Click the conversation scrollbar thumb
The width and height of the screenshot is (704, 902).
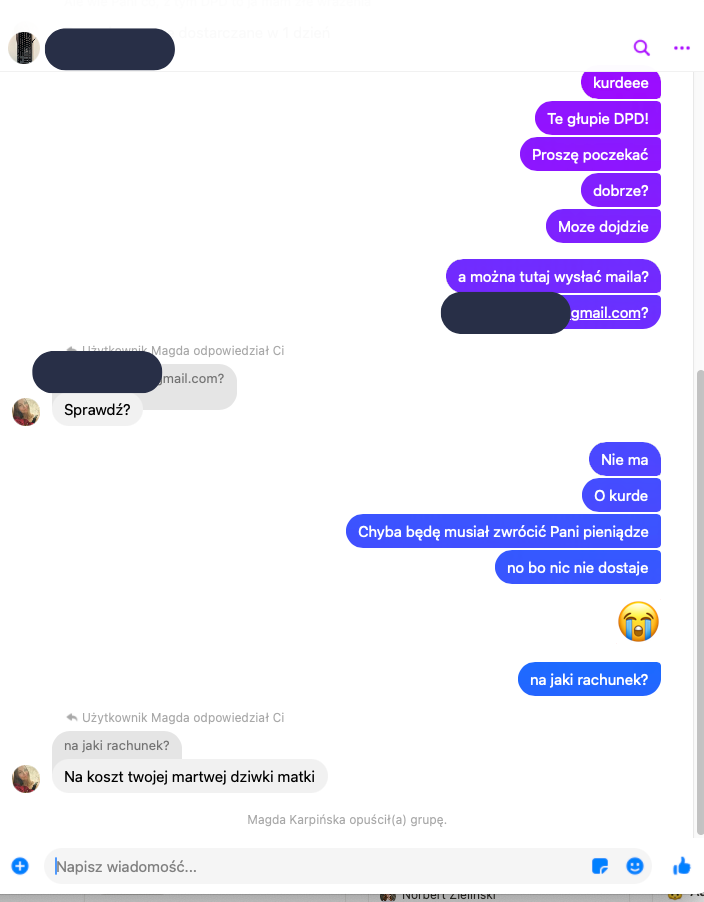699,602
